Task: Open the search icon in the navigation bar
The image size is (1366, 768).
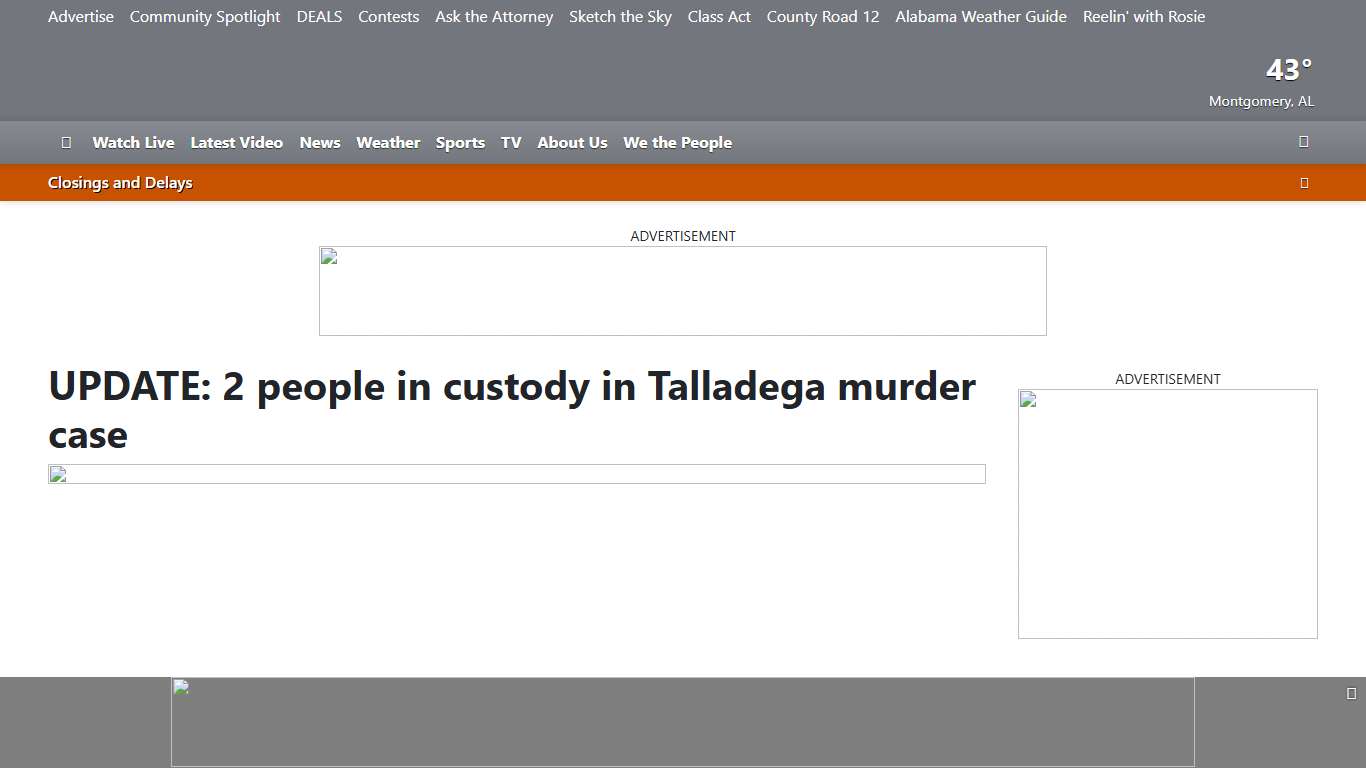Action: [x=1304, y=141]
